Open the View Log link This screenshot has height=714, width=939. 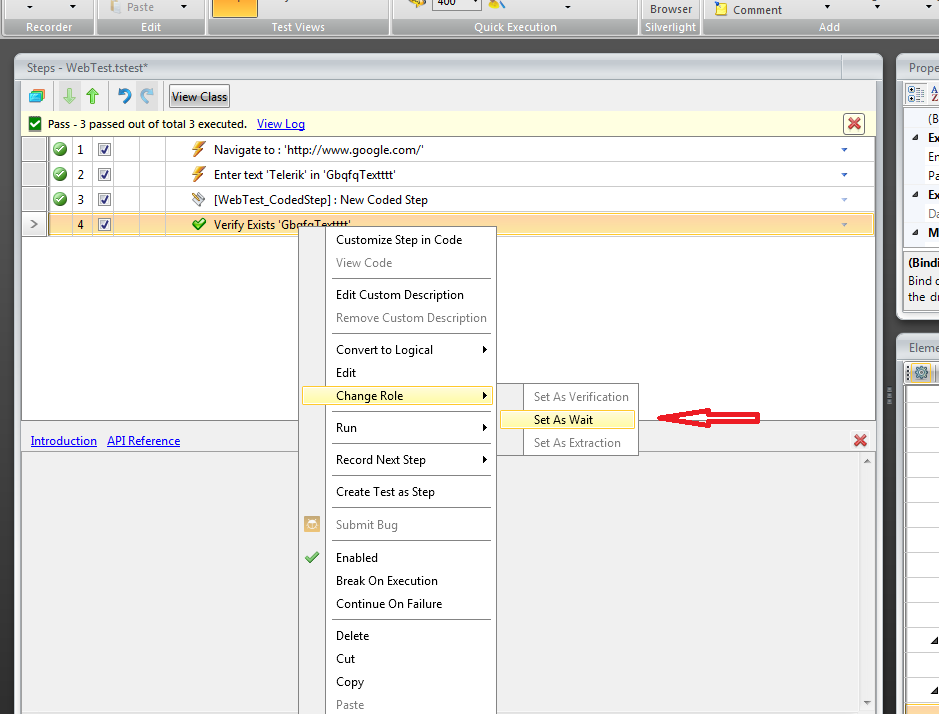[281, 124]
